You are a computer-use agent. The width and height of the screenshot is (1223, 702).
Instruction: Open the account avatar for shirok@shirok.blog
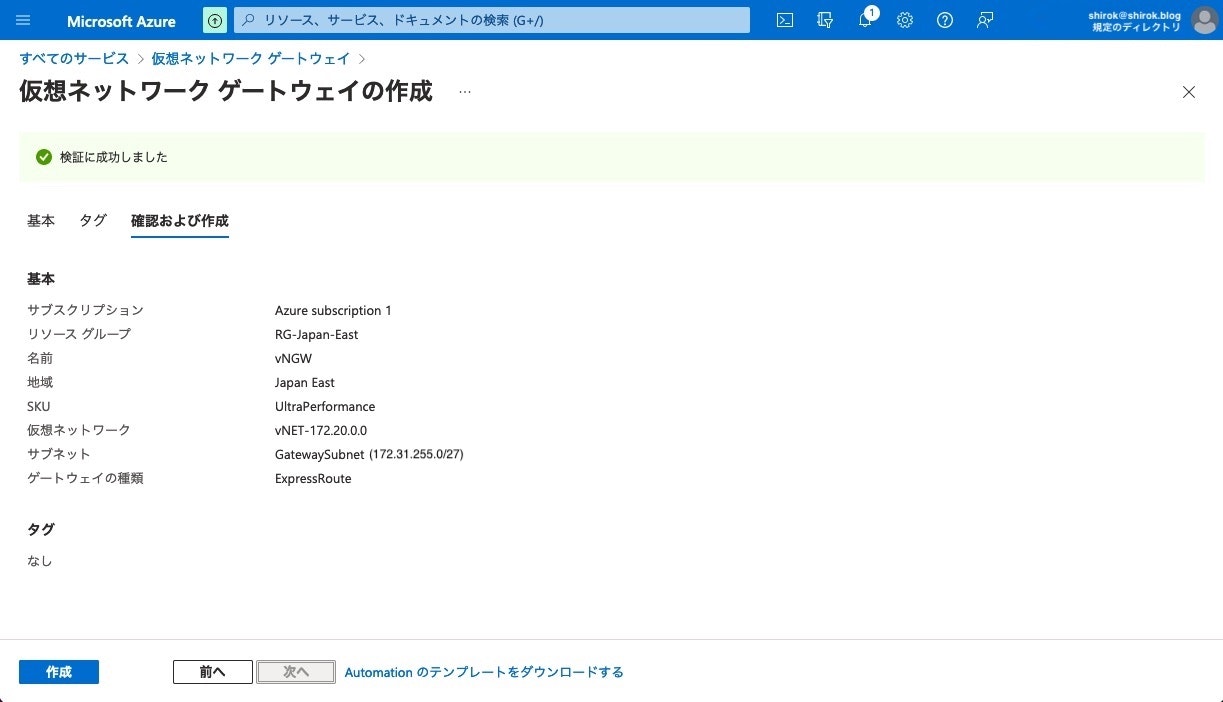pyautogui.click(x=1204, y=20)
